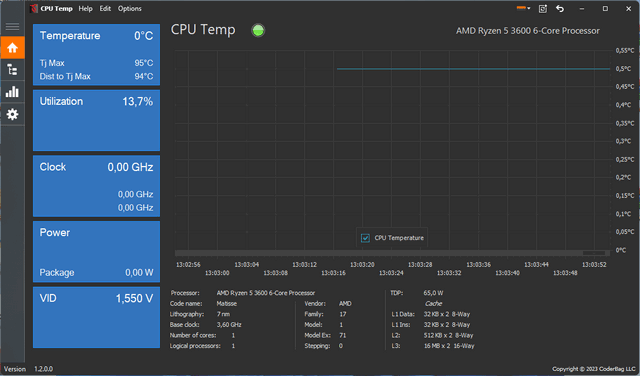Click the Package 0,00 W value
This screenshot has width=640, height=376.
pyautogui.click(x=139, y=272)
